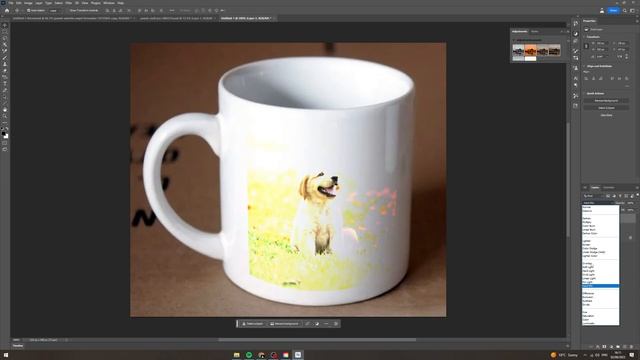The width and height of the screenshot is (640, 360).
Task: Select the Hand tool
Action: tap(5, 110)
